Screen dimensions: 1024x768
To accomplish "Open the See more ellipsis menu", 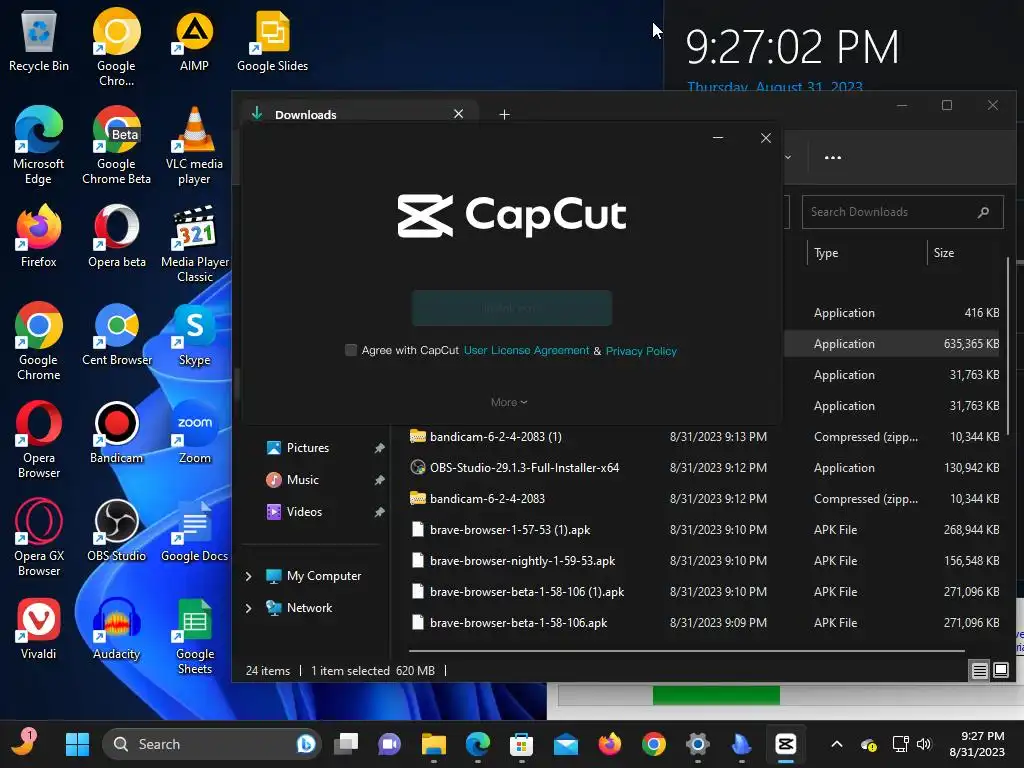I will 833,157.
